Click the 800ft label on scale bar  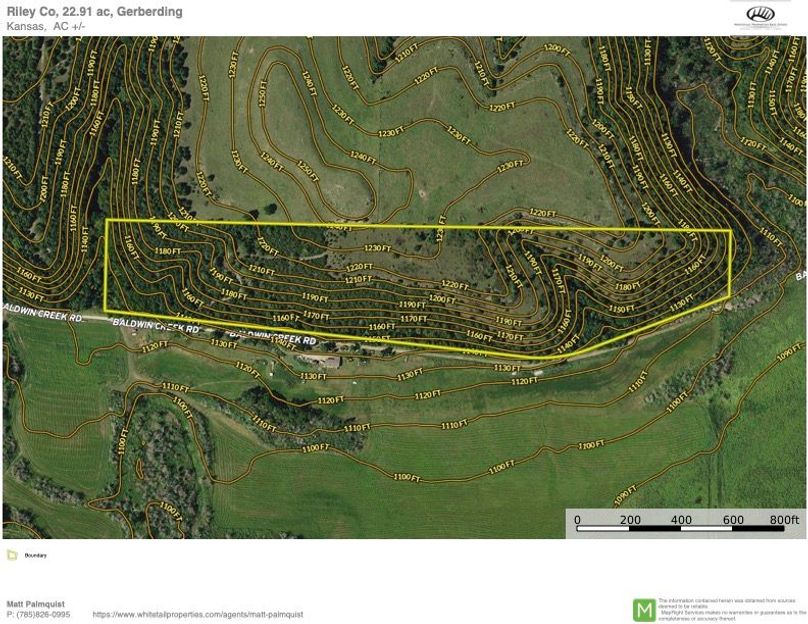click(784, 520)
